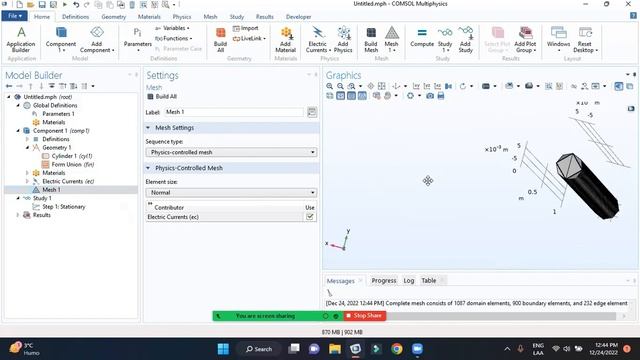The width and height of the screenshot is (640, 360).
Task: Switch to the Geometry ribbon tab
Action: tap(113, 17)
